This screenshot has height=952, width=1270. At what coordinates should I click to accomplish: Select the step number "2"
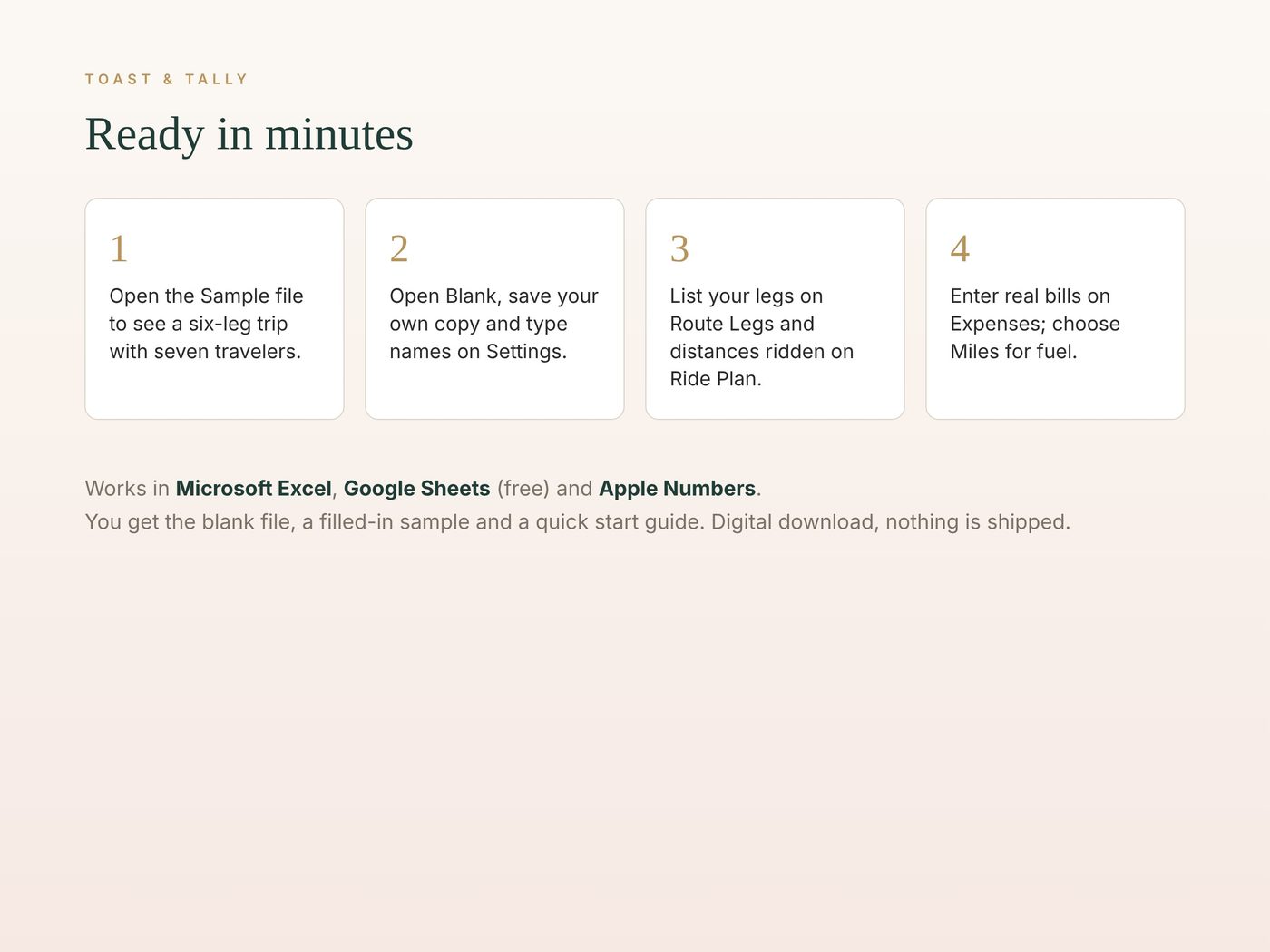[x=399, y=248]
